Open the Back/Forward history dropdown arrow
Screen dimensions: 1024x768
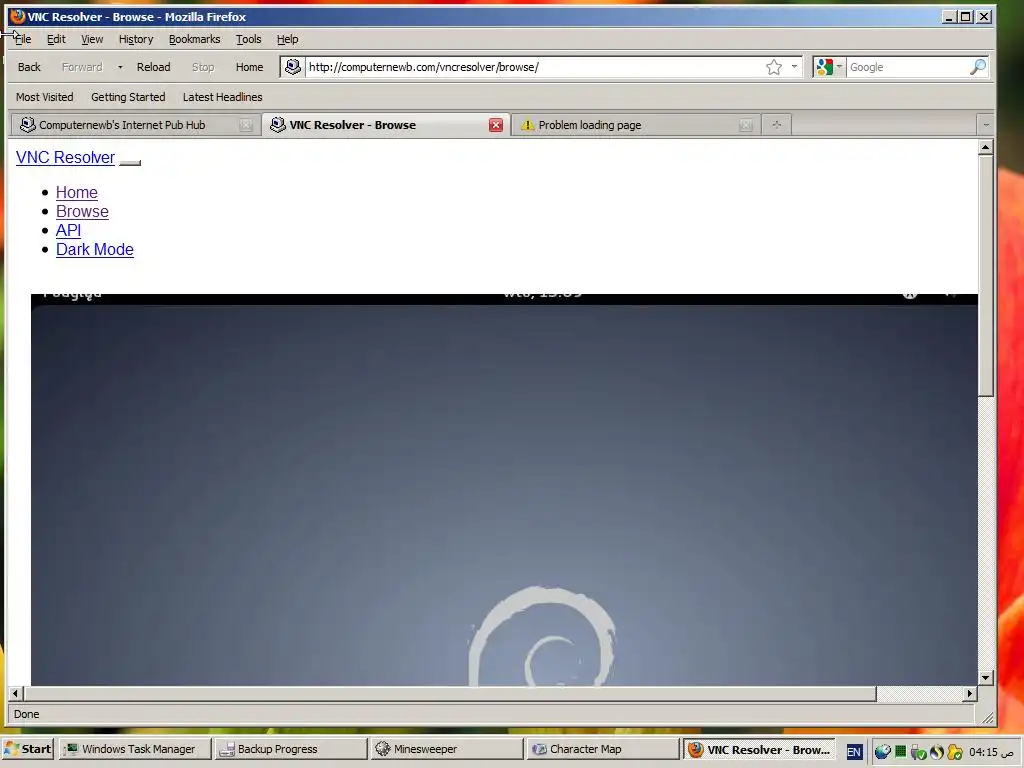(x=120, y=67)
